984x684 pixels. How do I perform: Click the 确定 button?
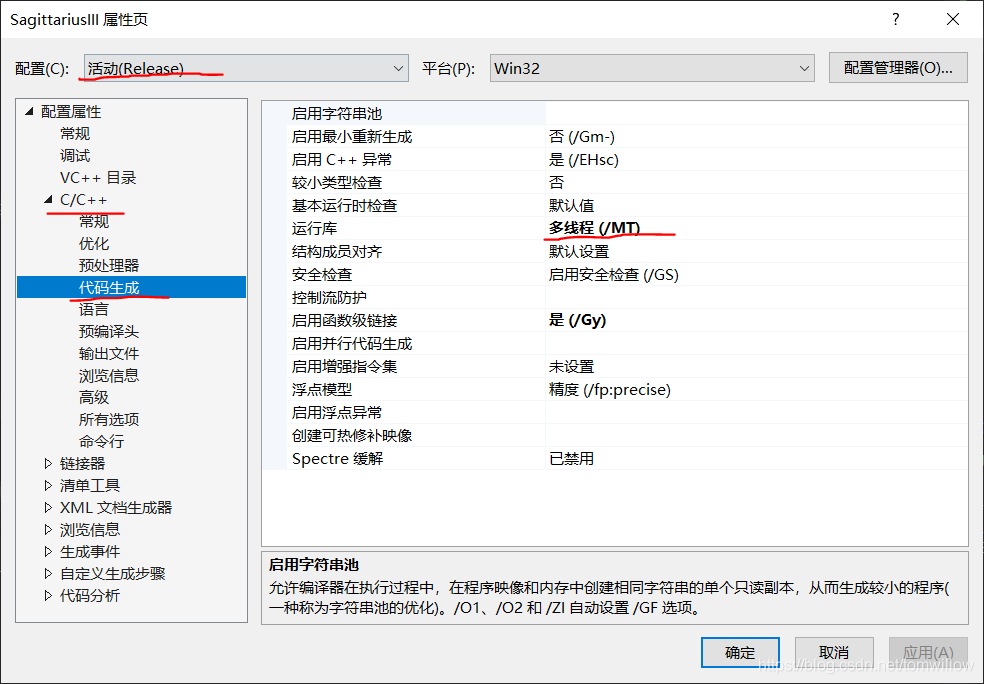pyautogui.click(x=740, y=653)
